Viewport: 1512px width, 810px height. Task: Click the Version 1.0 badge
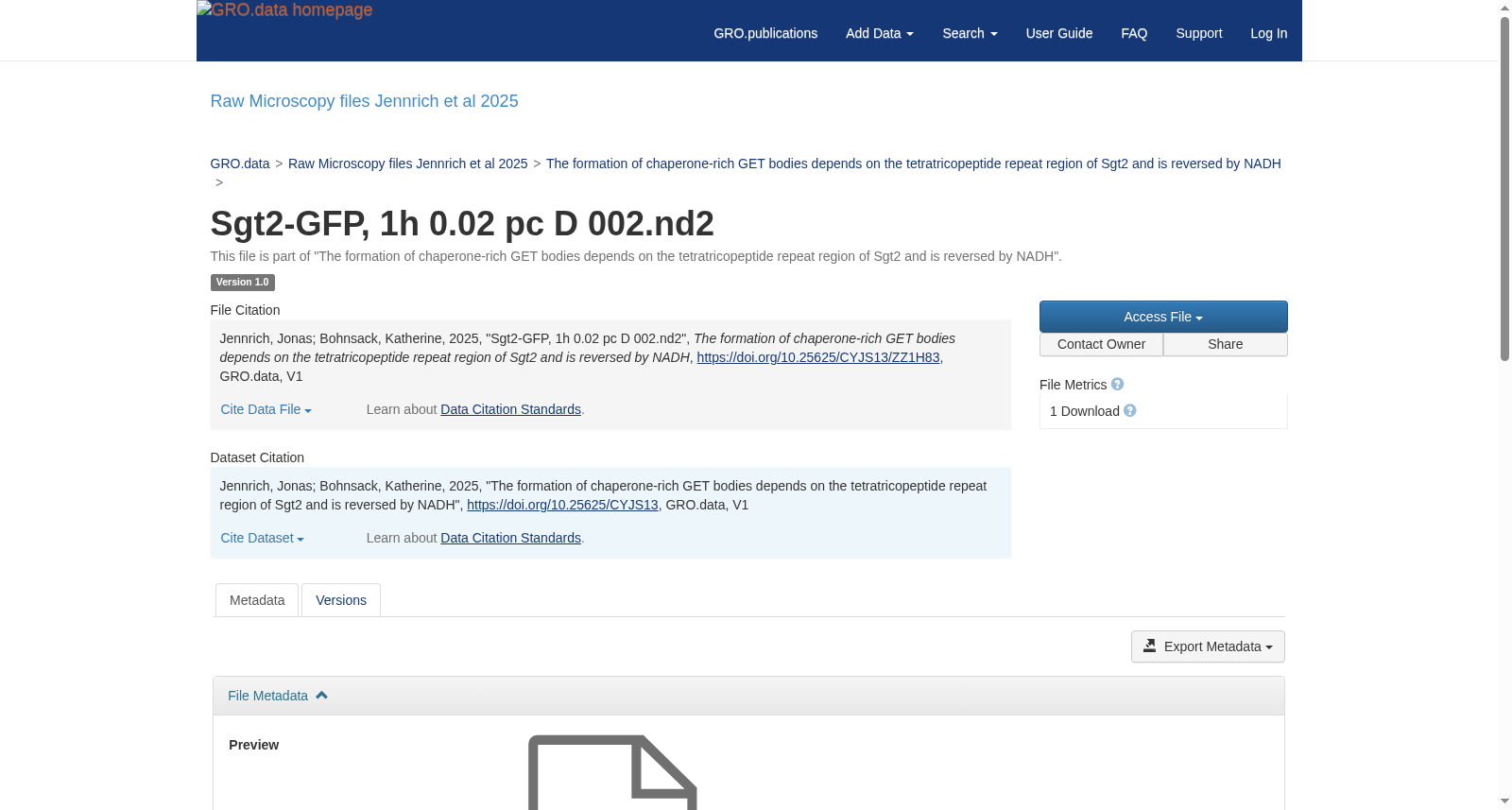click(242, 282)
